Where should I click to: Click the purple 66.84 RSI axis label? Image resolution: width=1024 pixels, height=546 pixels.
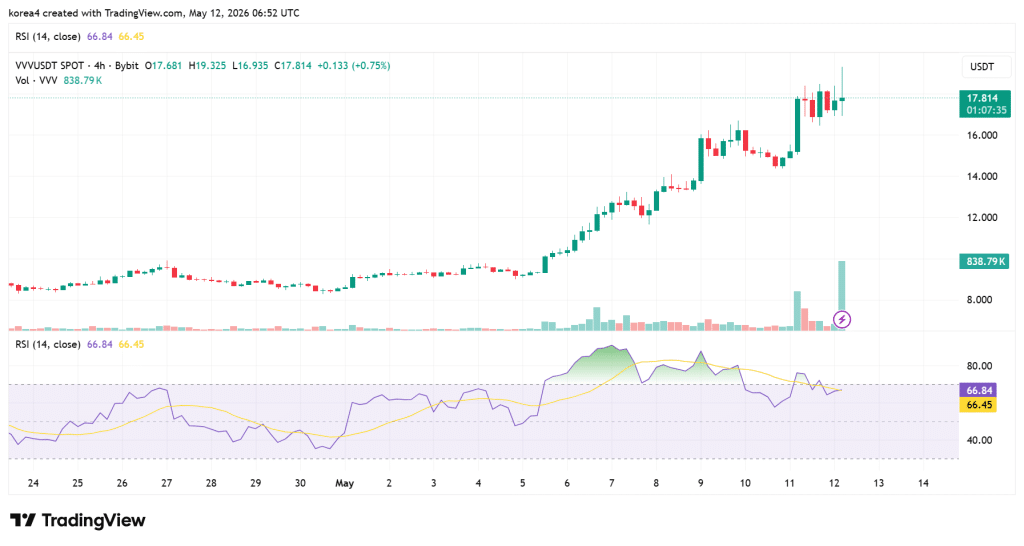(x=979, y=391)
